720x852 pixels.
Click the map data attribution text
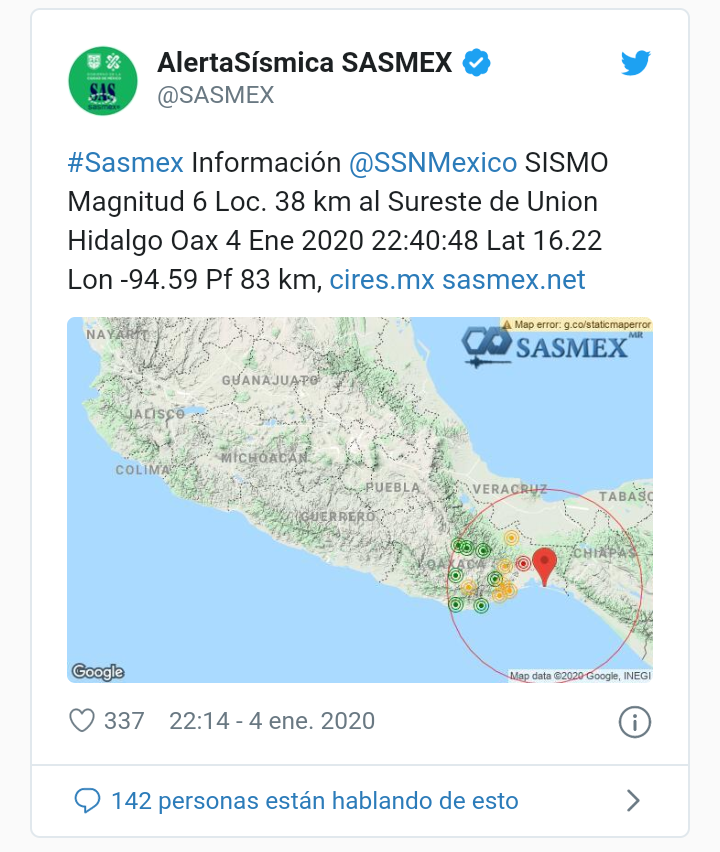tap(580, 676)
